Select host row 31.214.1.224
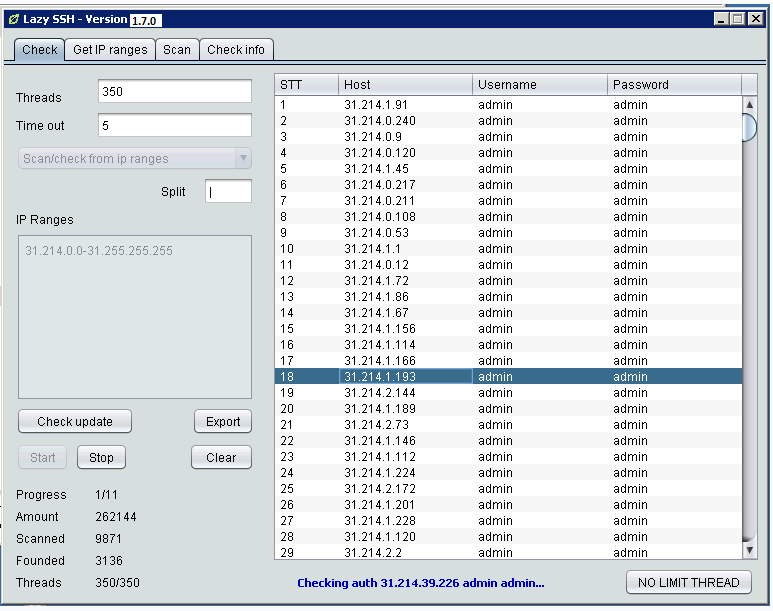Image resolution: width=773 pixels, height=611 pixels. [x=508, y=472]
